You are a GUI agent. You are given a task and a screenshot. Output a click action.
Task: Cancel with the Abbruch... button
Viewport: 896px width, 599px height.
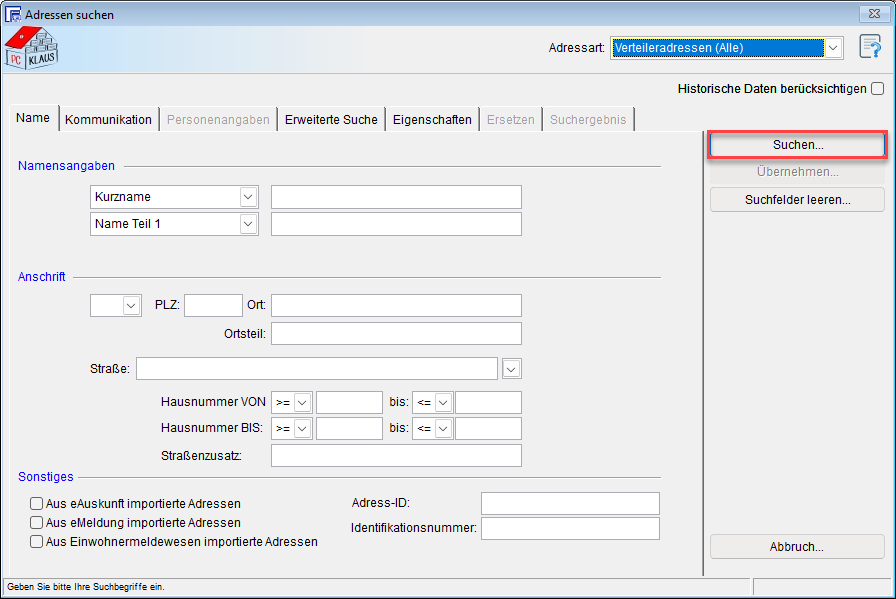click(797, 547)
